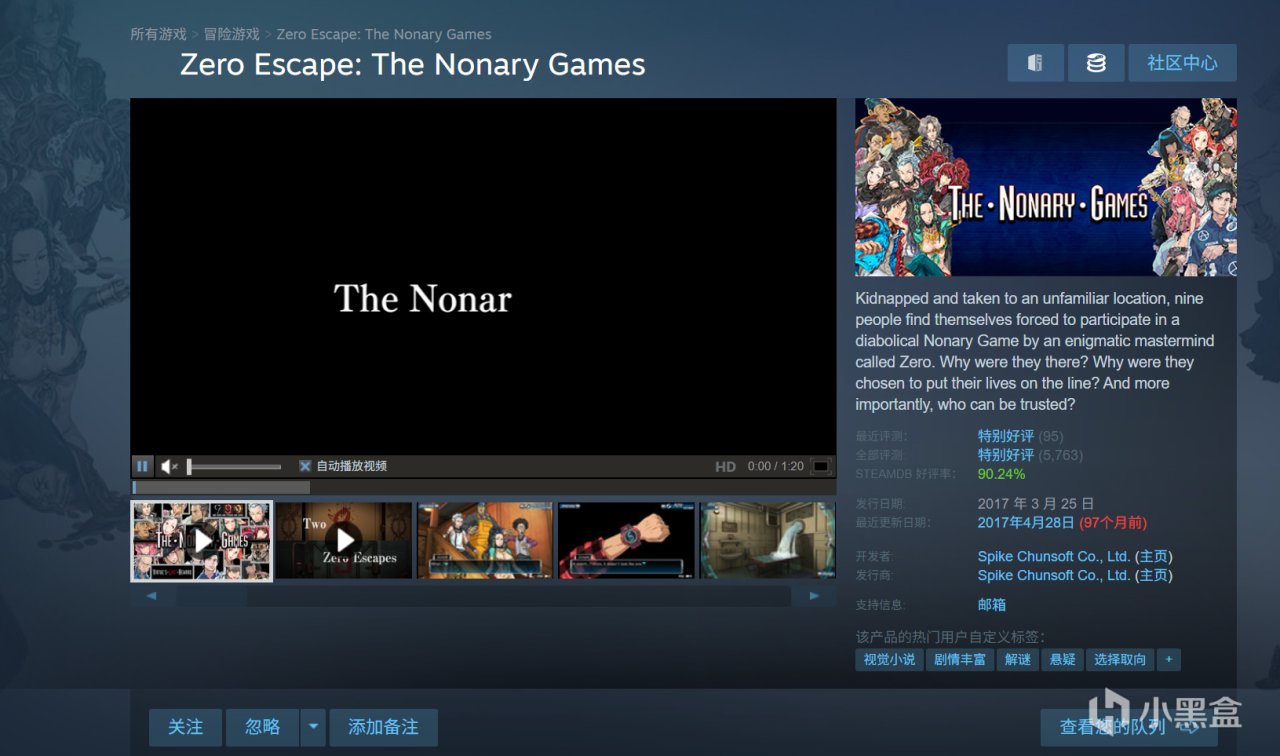
Task: Open the SteamDB database icon button
Action: [1096, 63]
